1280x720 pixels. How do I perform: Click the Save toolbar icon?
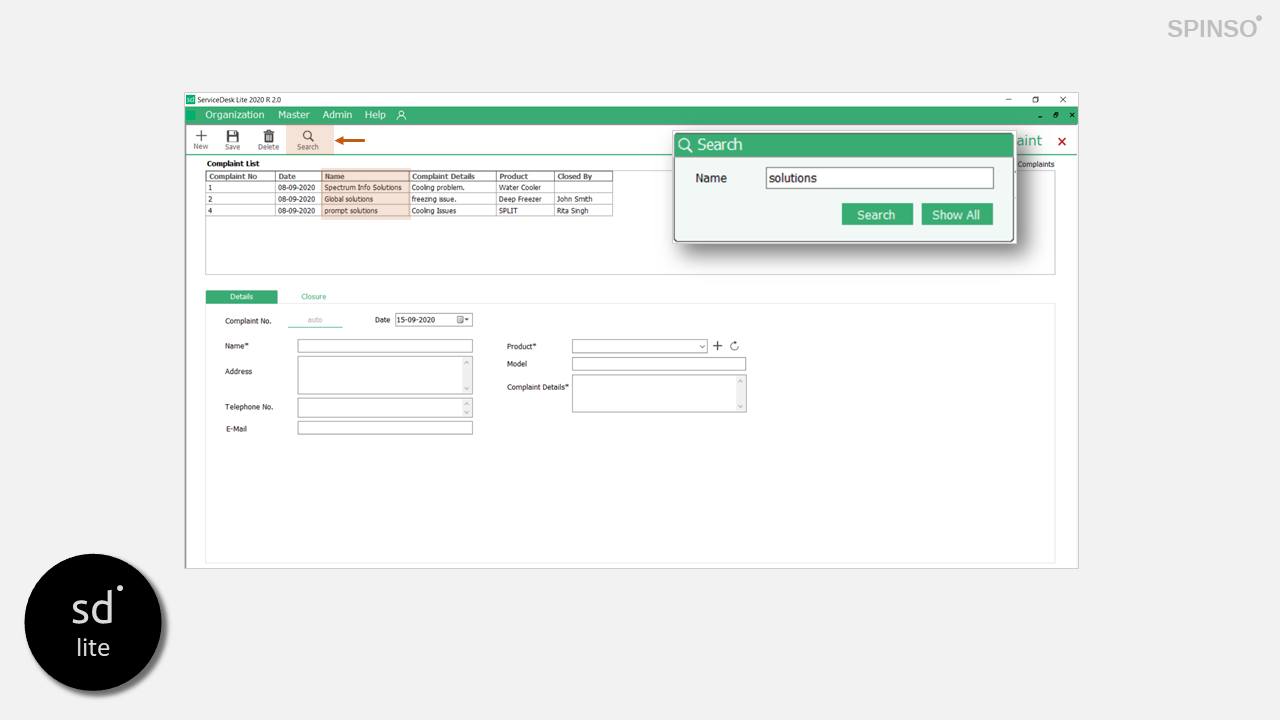tap(232, 139)
